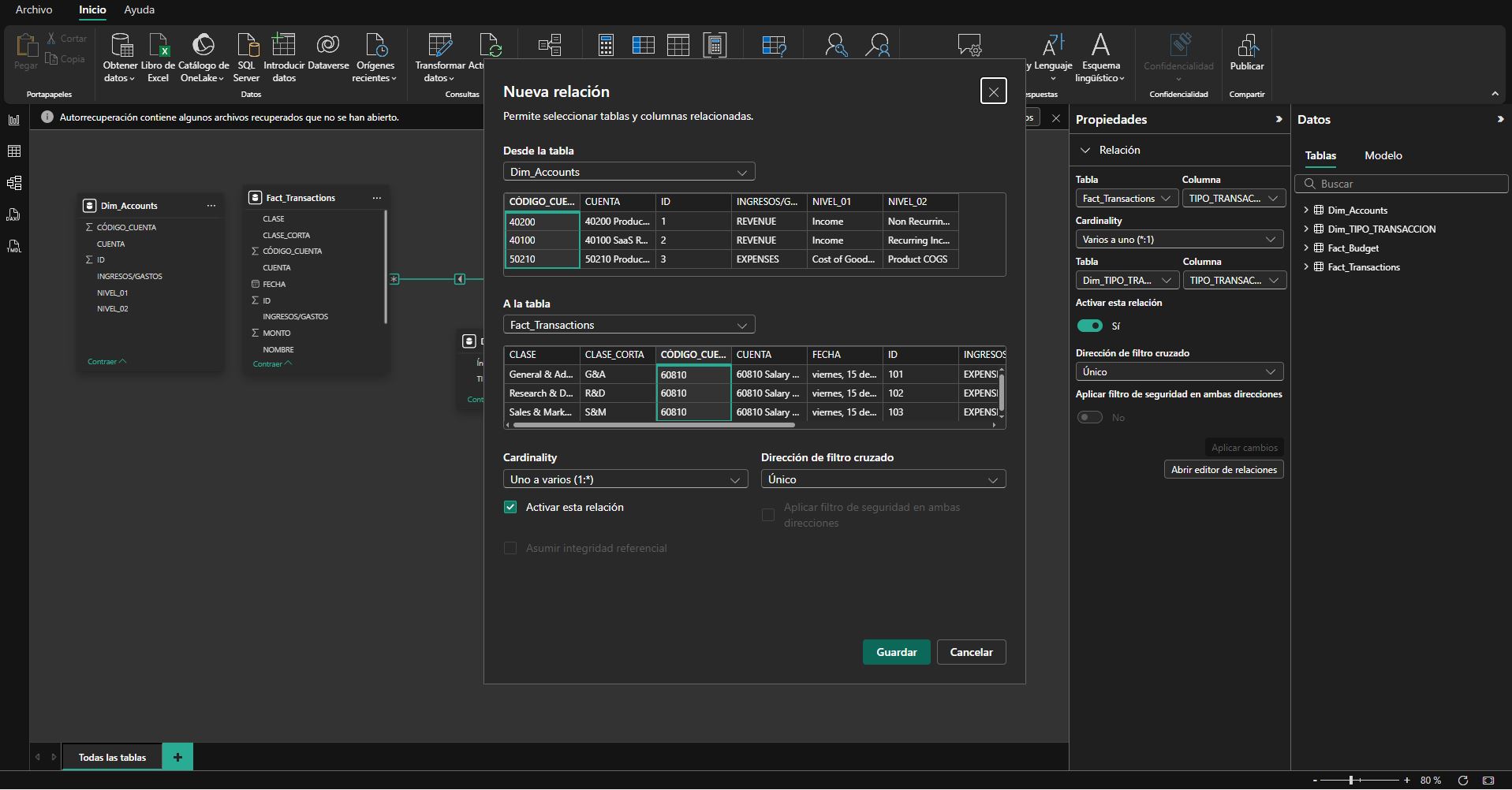Import from Libro de Excel
The height and width of the screenshot is (790, 1512).
click(x=158, y=58)
